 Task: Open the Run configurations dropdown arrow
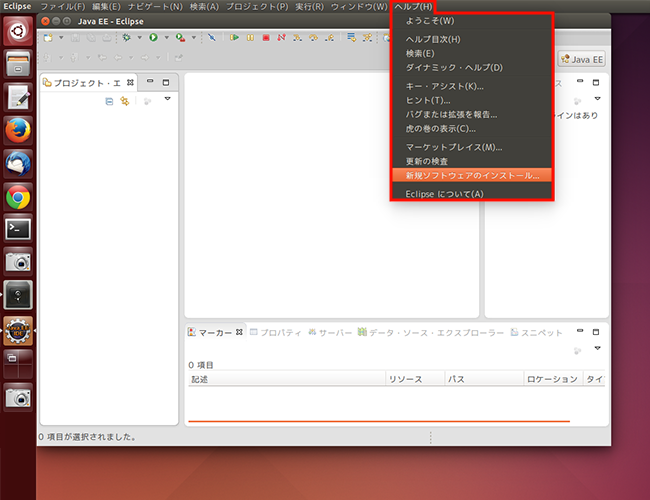coord(167,38)
